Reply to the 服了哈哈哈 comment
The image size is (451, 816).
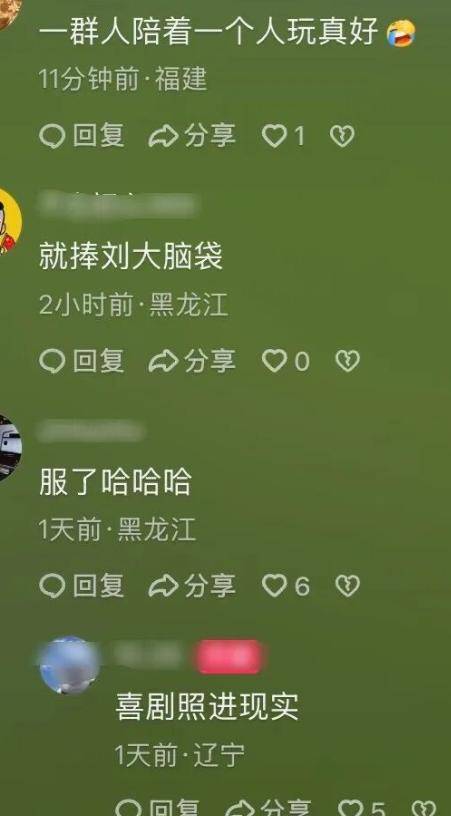click(x=82, y=586)
